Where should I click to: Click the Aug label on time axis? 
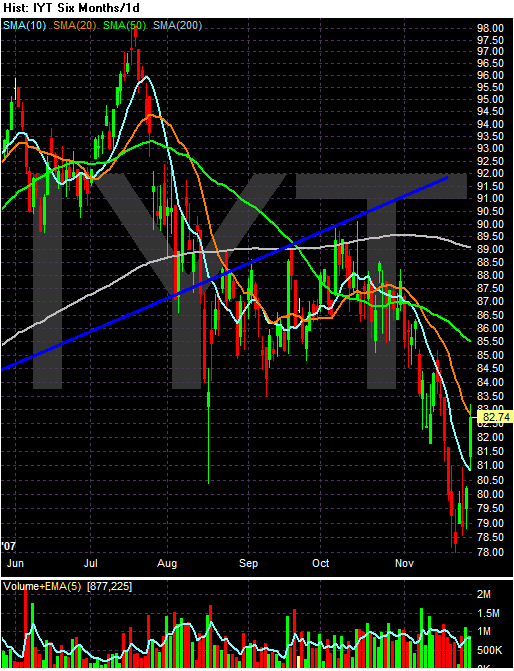click(x=167, y=564)
